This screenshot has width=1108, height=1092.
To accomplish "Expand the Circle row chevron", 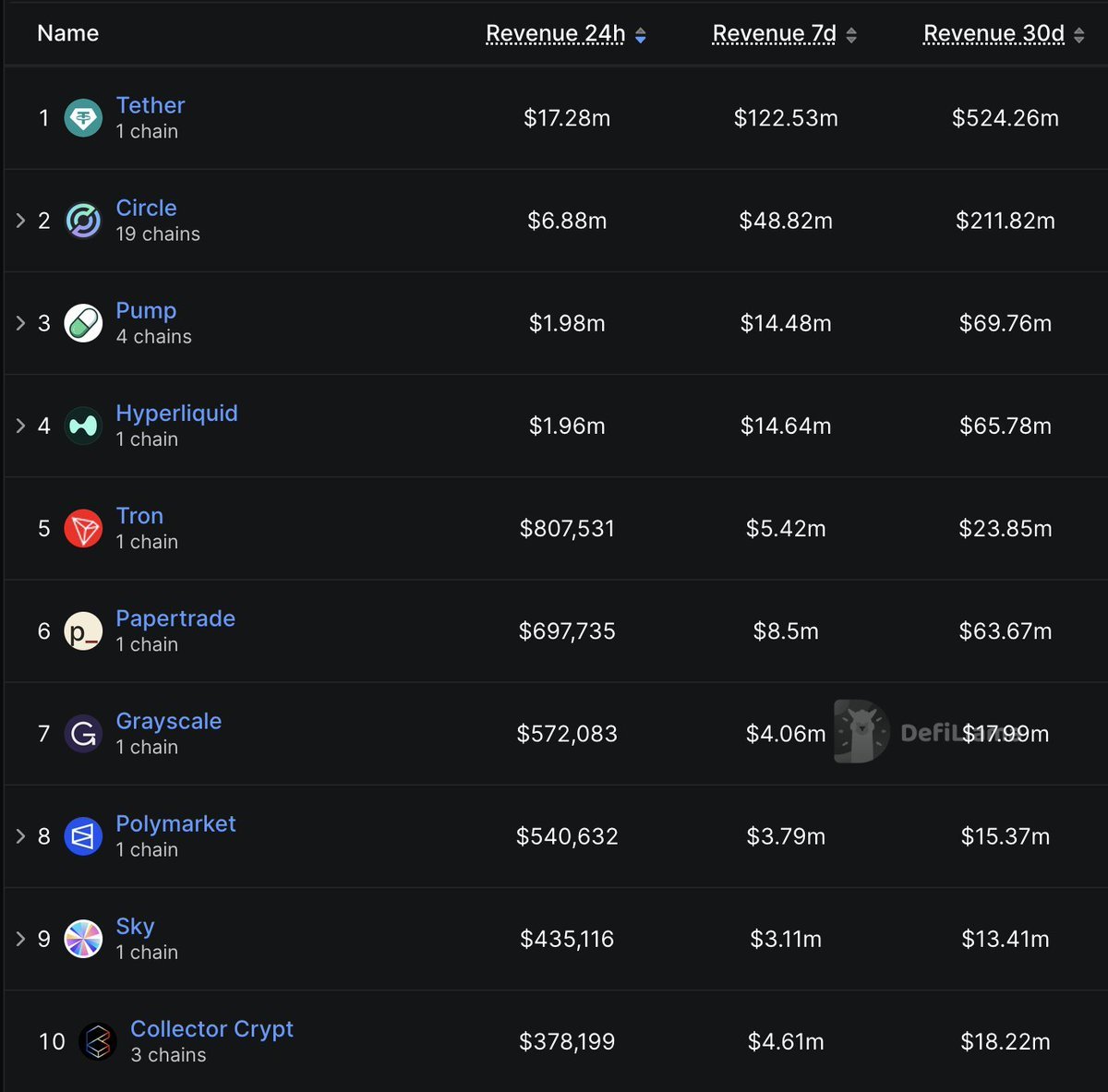I will (x=20, y=221).
